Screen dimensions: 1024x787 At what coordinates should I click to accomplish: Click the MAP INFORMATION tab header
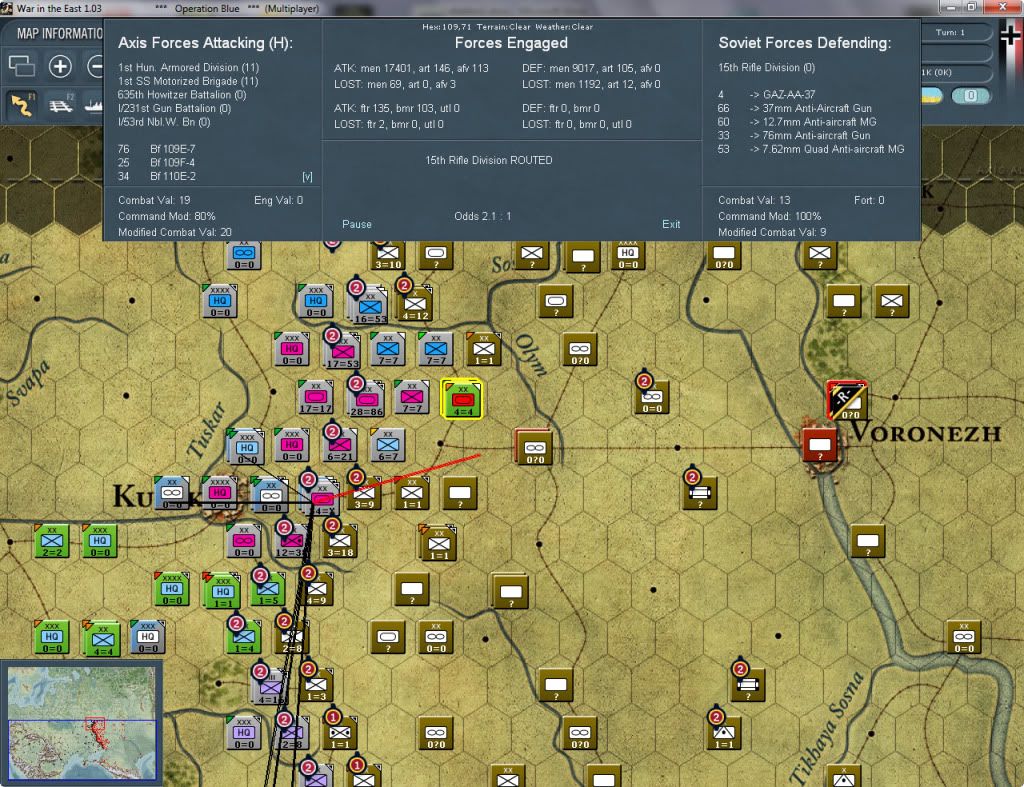point(59,33)
